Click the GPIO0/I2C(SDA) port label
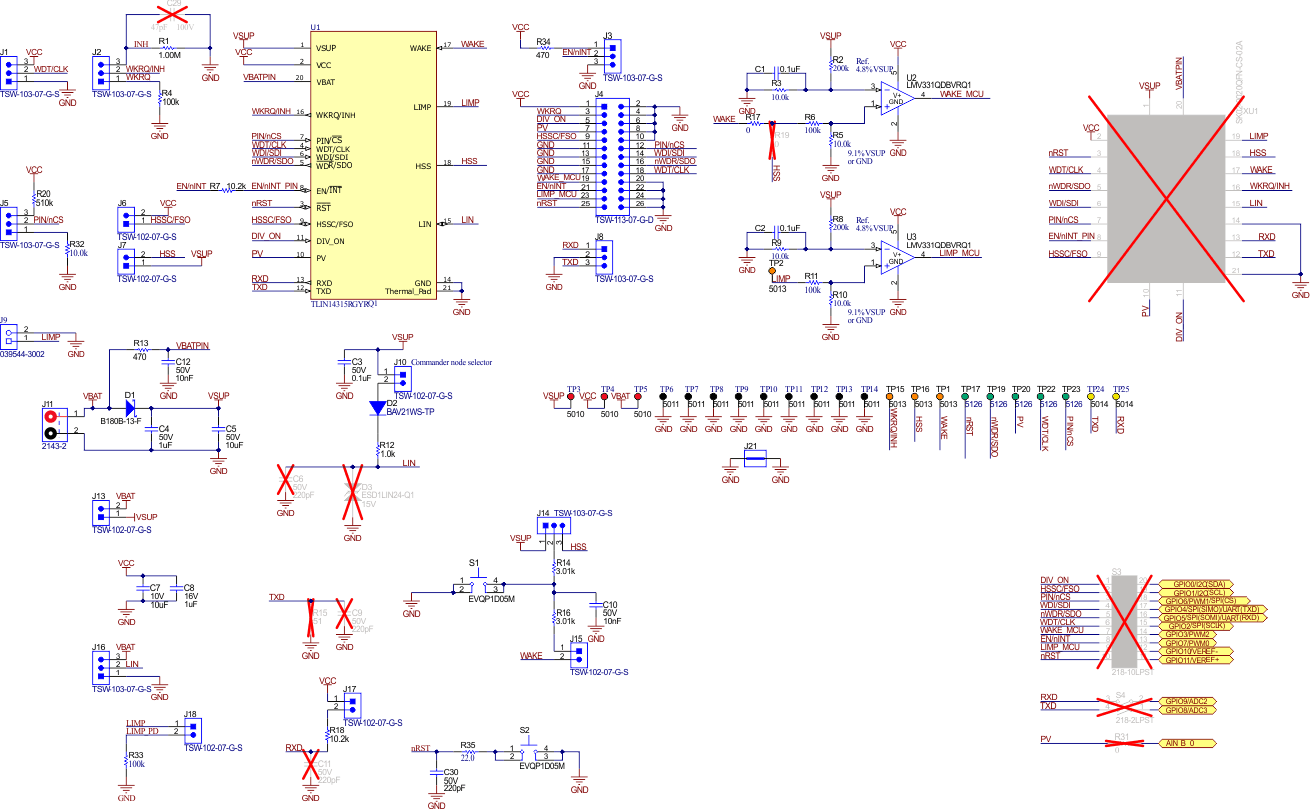 pos(1197,583)
